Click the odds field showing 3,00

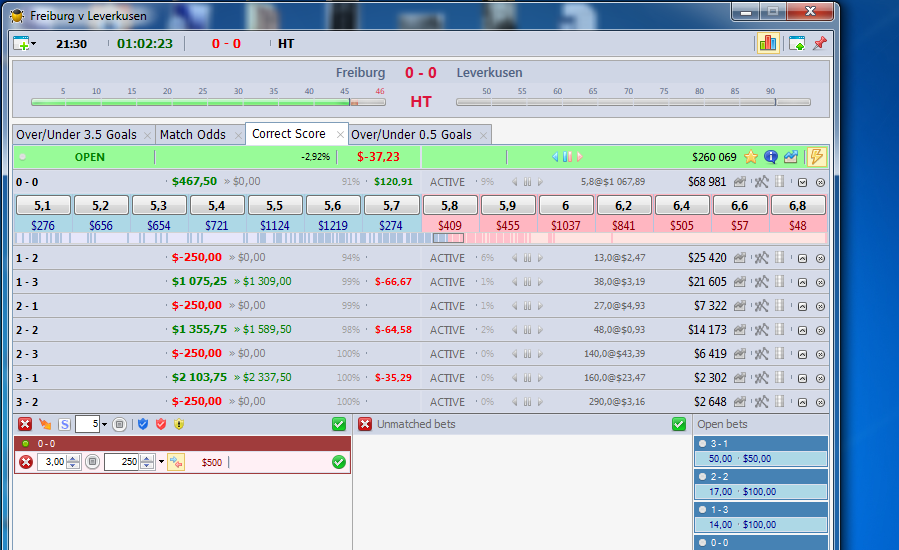coord(52,462)
